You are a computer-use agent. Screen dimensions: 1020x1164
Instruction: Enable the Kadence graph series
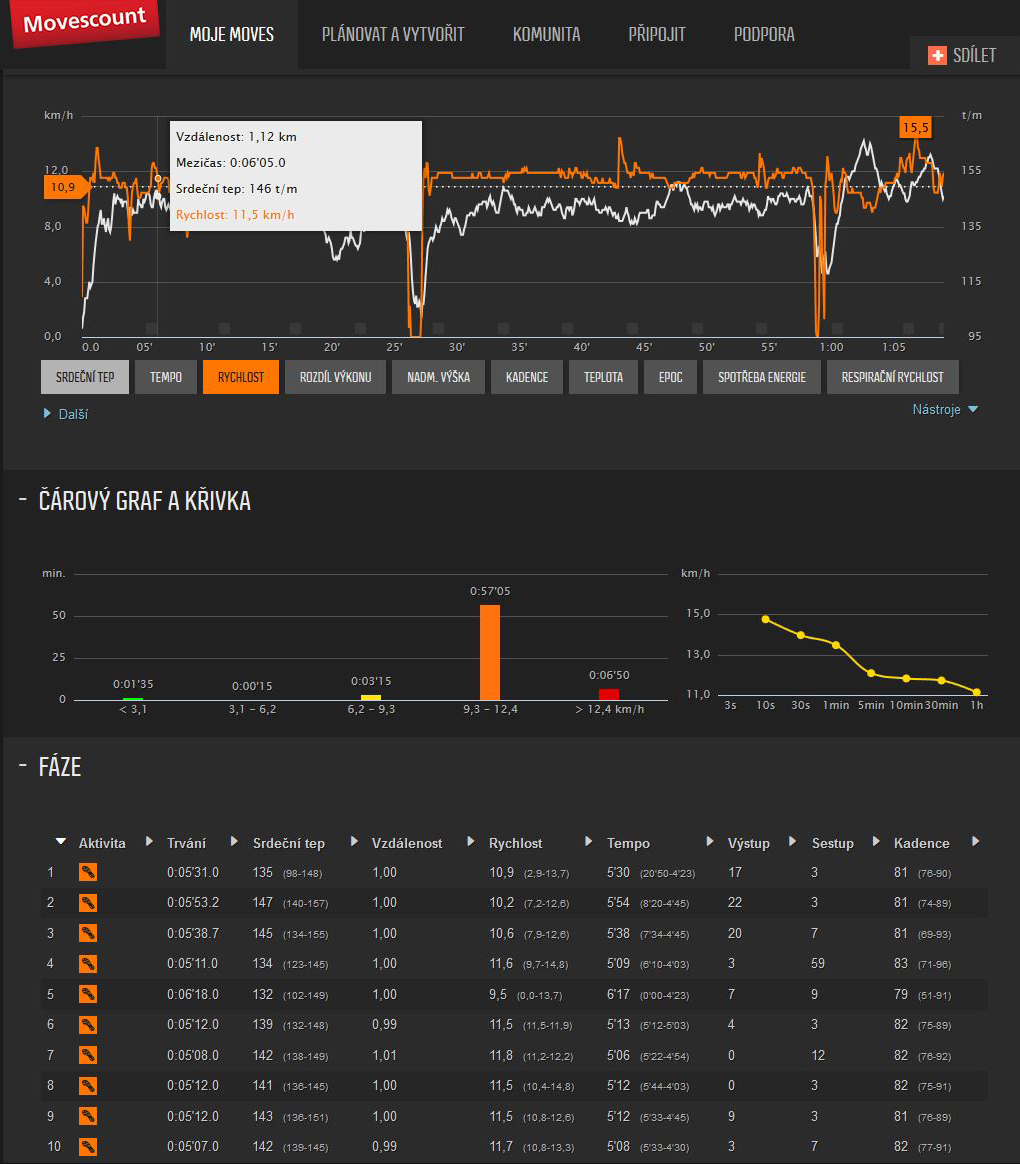[x=527, y=377]
